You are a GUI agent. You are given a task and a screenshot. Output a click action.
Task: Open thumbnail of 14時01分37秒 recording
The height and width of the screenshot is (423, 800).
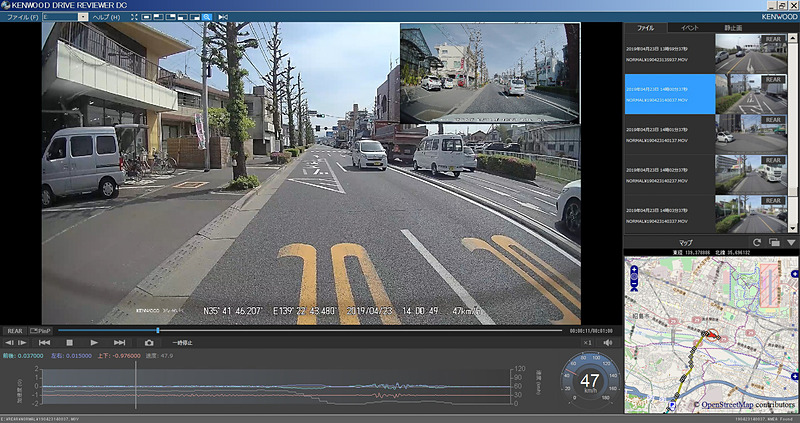(751, 134)
